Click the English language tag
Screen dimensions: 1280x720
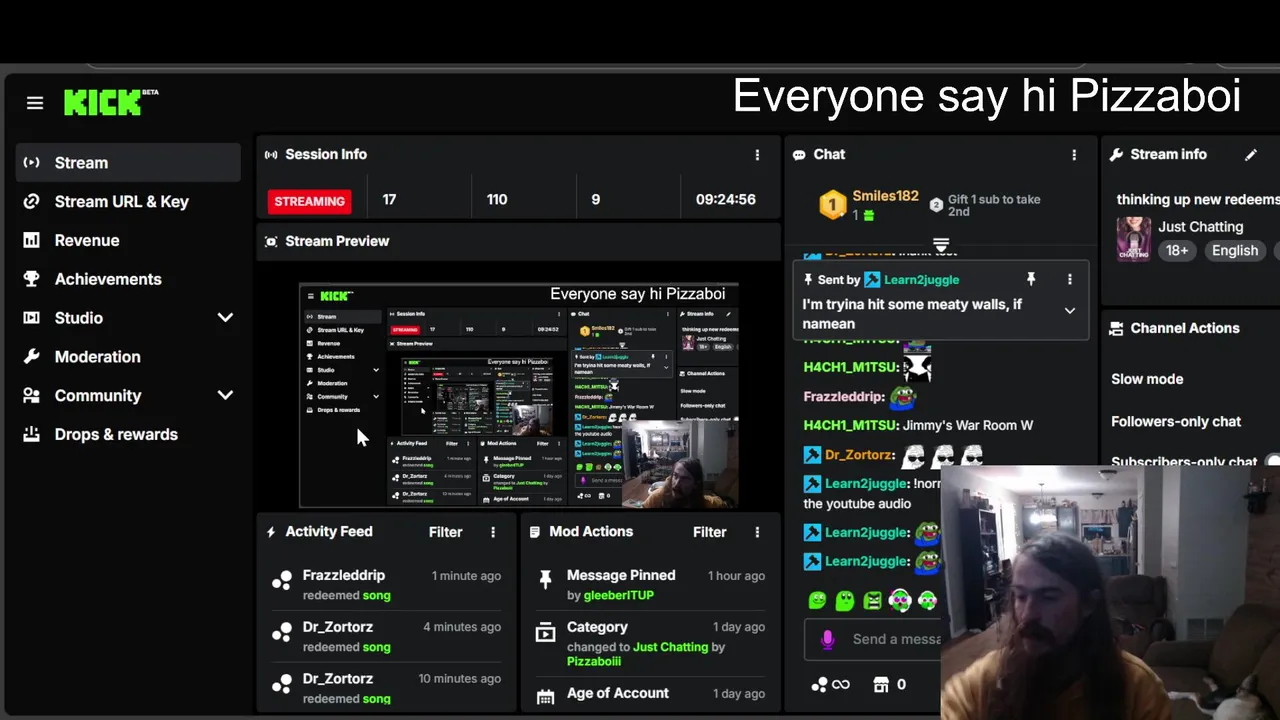coord(1235,251)
